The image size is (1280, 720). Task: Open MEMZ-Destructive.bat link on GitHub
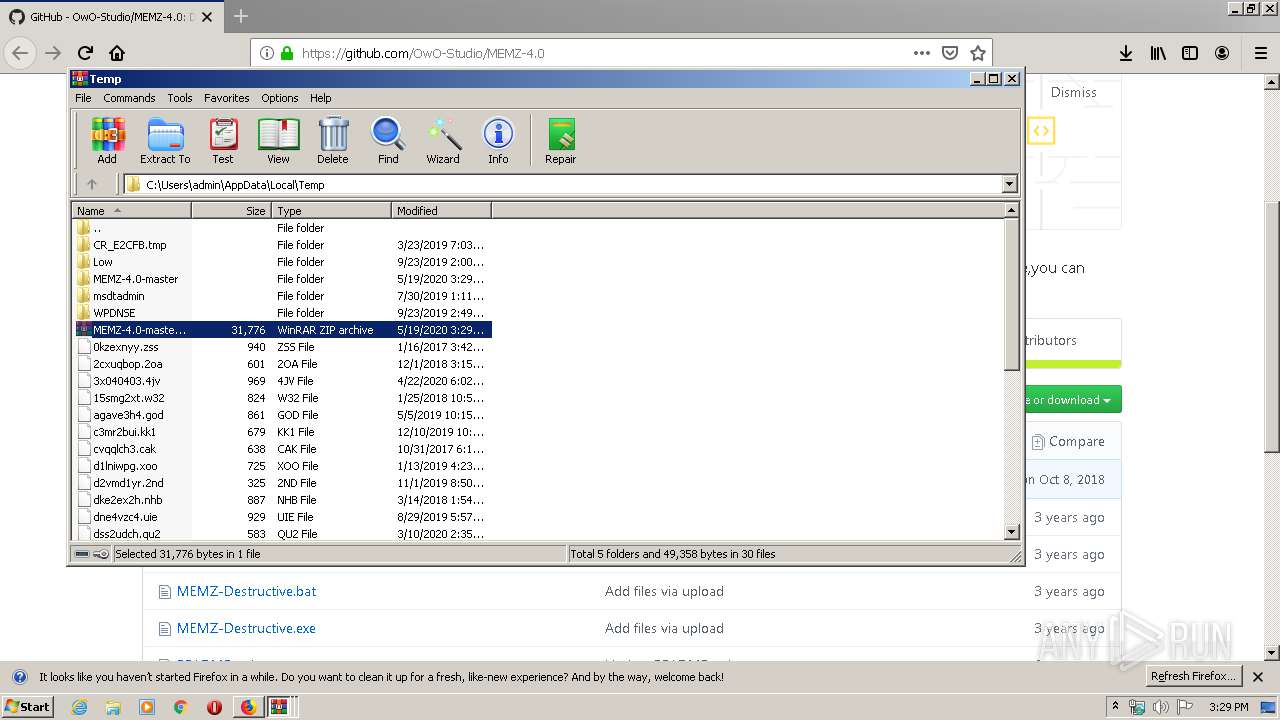point(246,591)
